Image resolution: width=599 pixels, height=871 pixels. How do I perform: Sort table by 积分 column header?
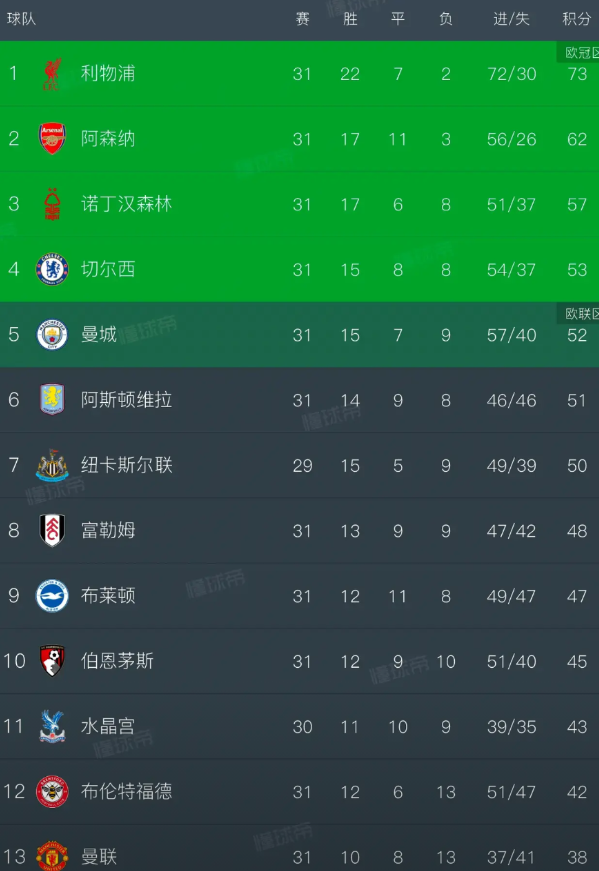click(x=576, y=19)
